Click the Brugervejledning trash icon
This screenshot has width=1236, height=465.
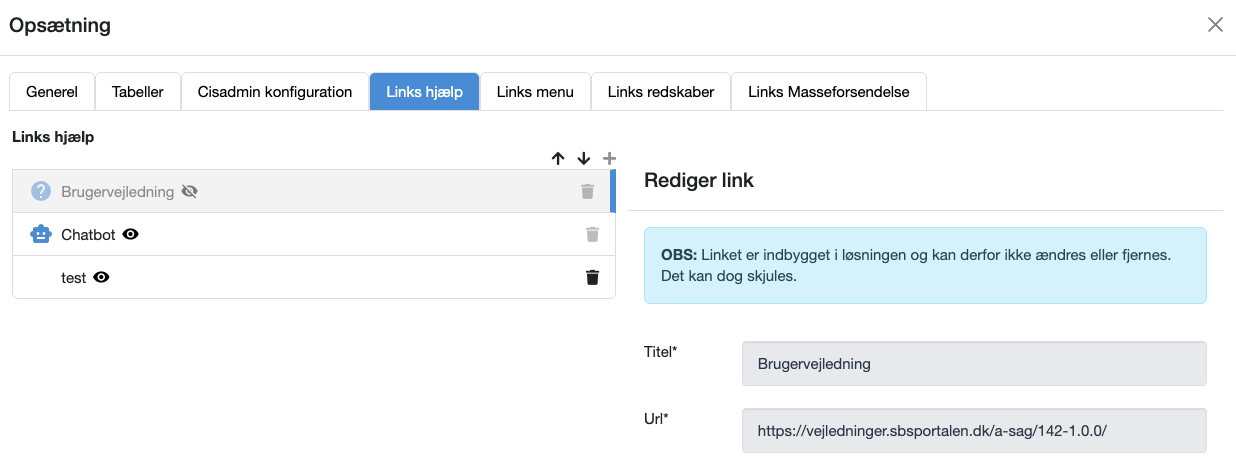587,191
